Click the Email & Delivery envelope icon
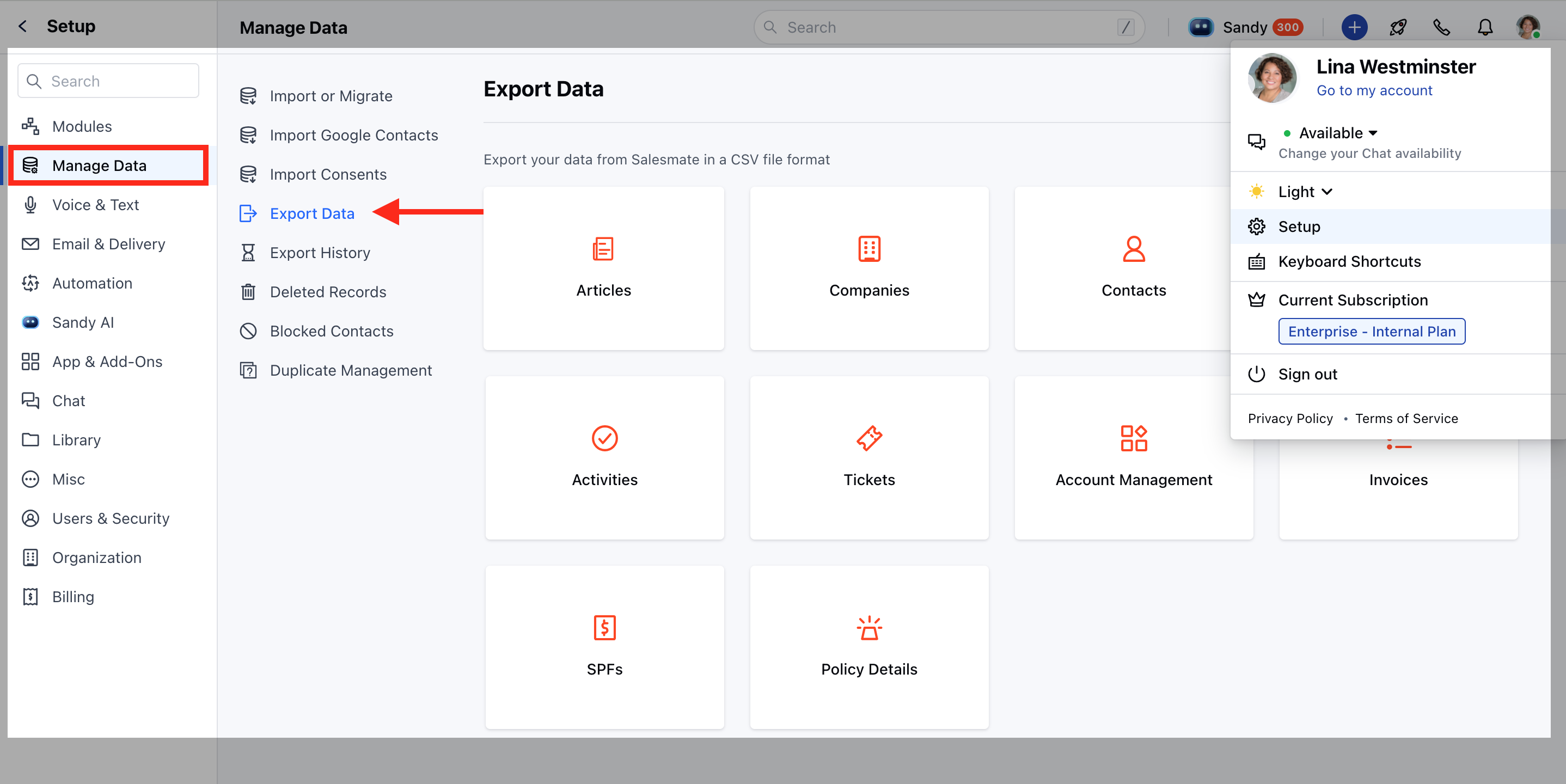1566x784 pixels. coord(30,244)
